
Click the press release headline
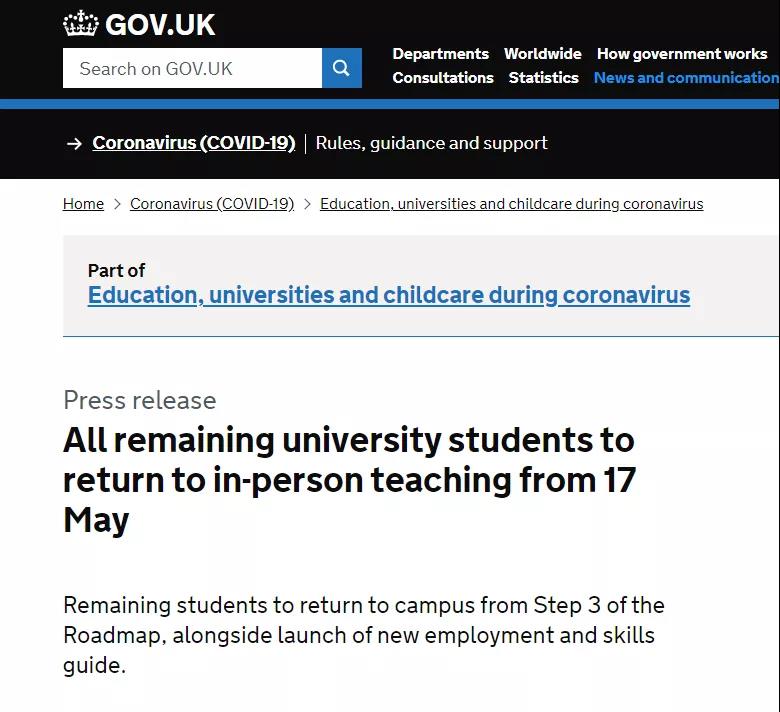[349, 480]
